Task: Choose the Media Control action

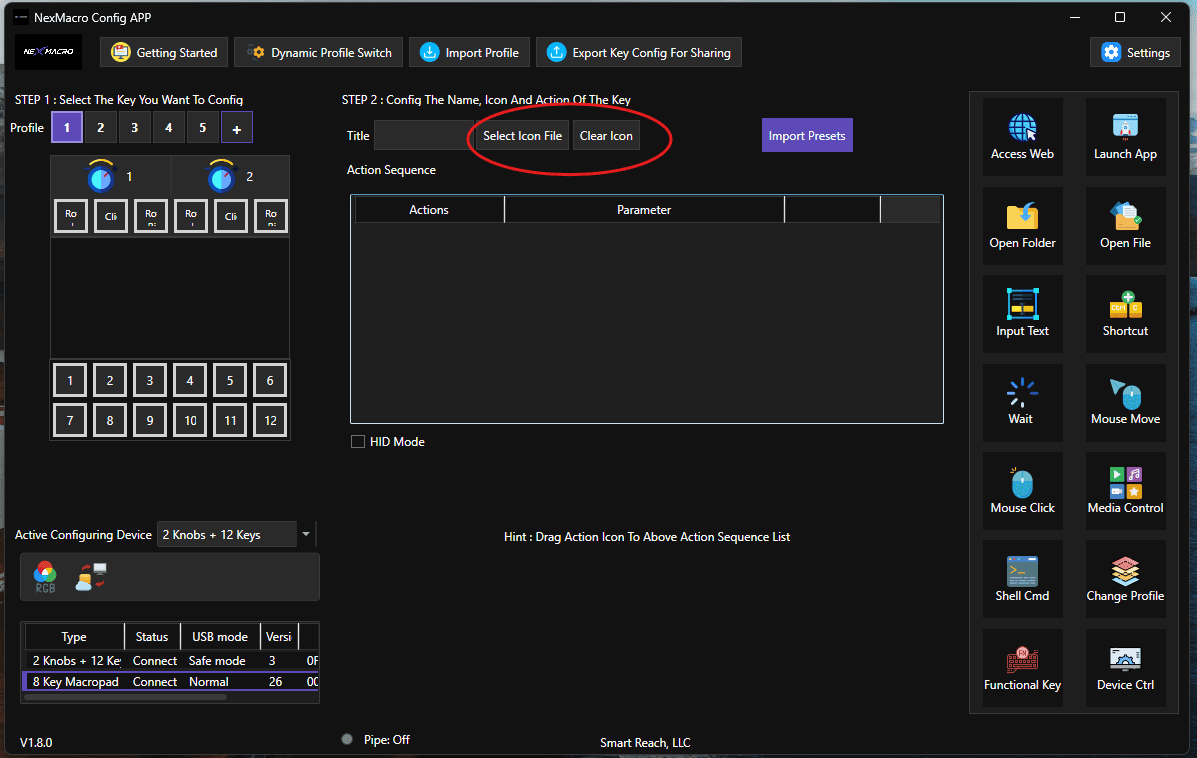Action: click(x=1125, y=491)
